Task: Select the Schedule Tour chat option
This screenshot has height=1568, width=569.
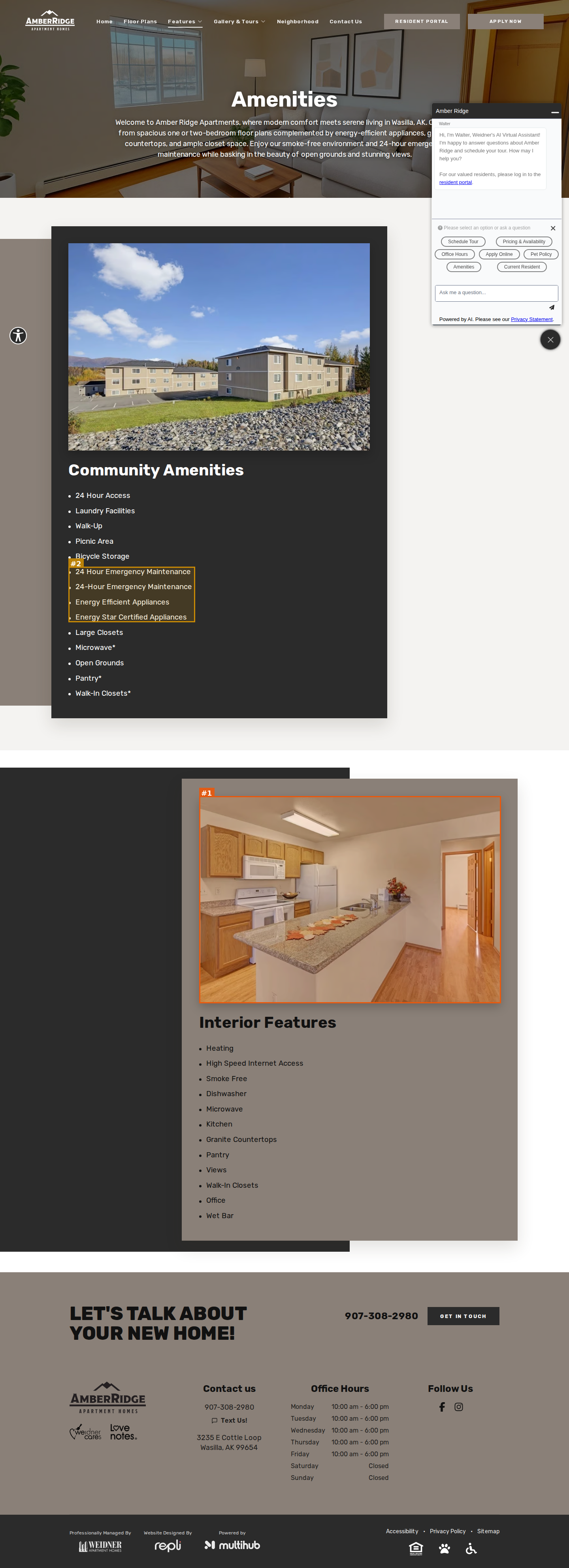Action: [463, 242]
